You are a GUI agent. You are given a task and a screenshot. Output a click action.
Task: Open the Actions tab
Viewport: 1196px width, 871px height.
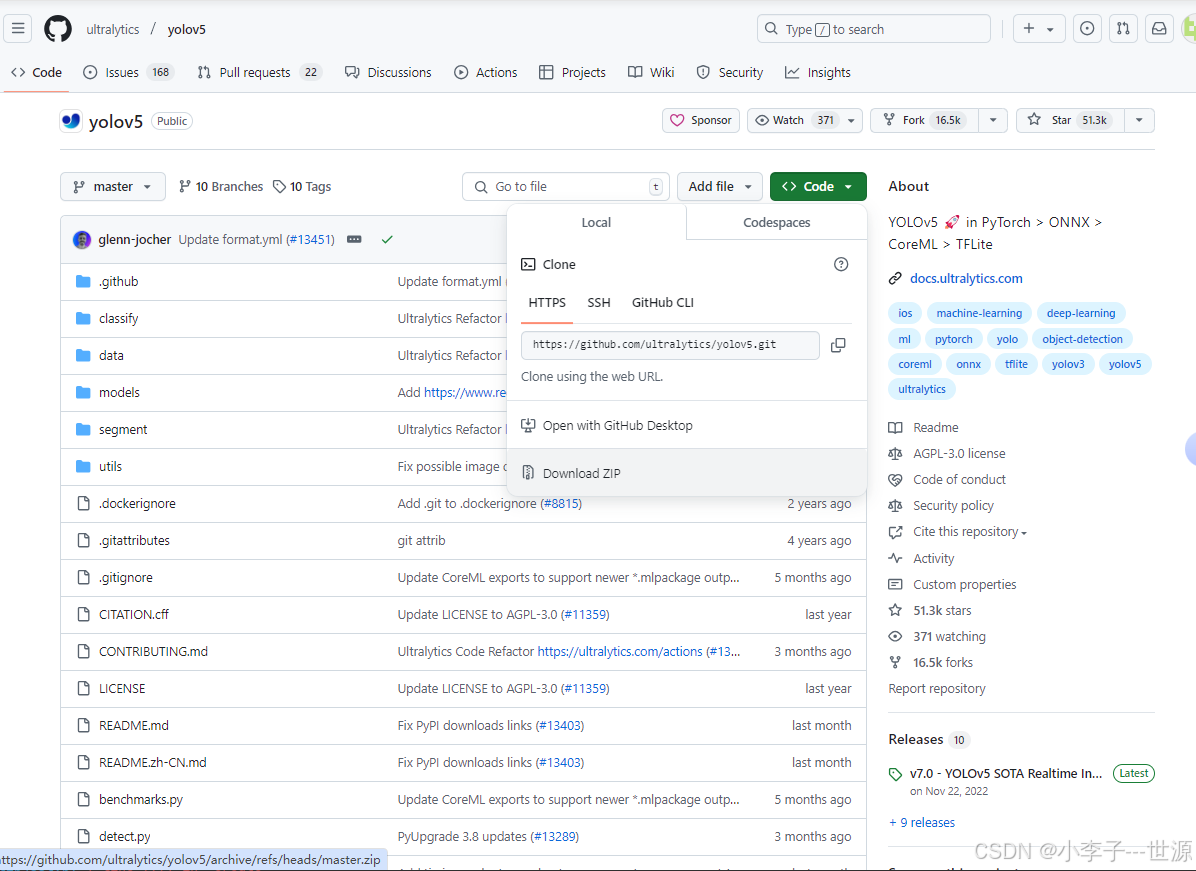[485, 72]
